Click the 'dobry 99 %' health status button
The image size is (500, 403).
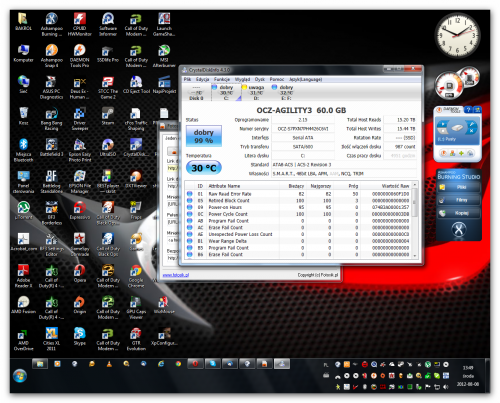point(204,136)
